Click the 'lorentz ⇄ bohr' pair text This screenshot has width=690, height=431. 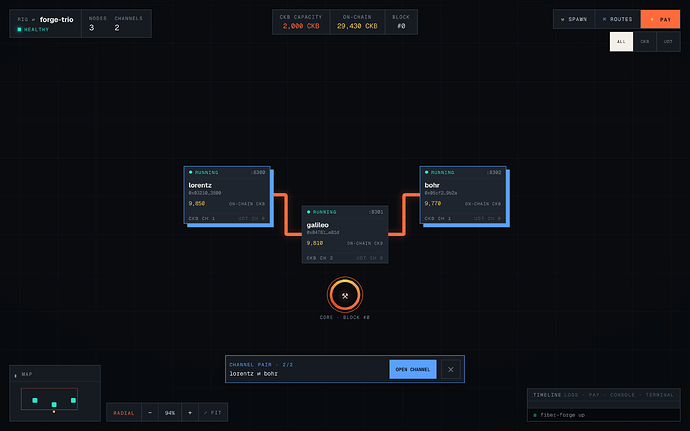(x=253, y=374)
